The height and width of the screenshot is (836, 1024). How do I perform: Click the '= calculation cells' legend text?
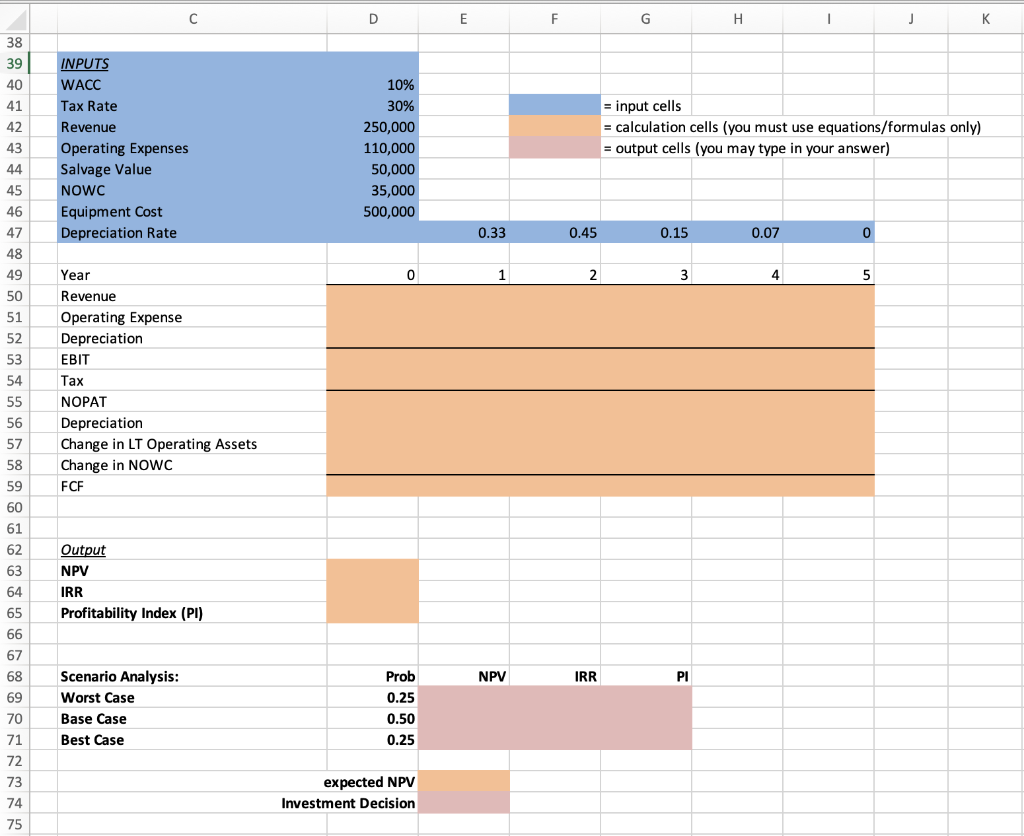[x=792, y=127]
